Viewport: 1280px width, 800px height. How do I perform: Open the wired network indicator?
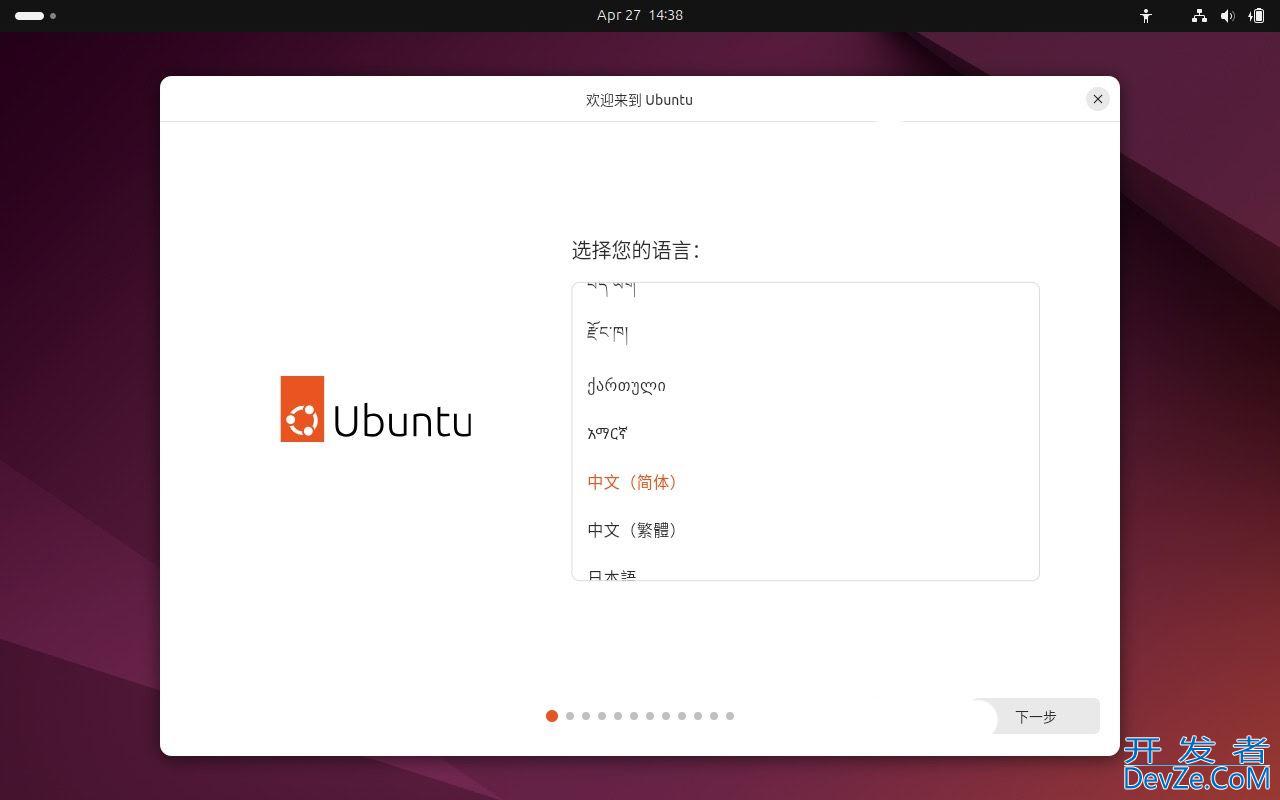(1199, 16)
